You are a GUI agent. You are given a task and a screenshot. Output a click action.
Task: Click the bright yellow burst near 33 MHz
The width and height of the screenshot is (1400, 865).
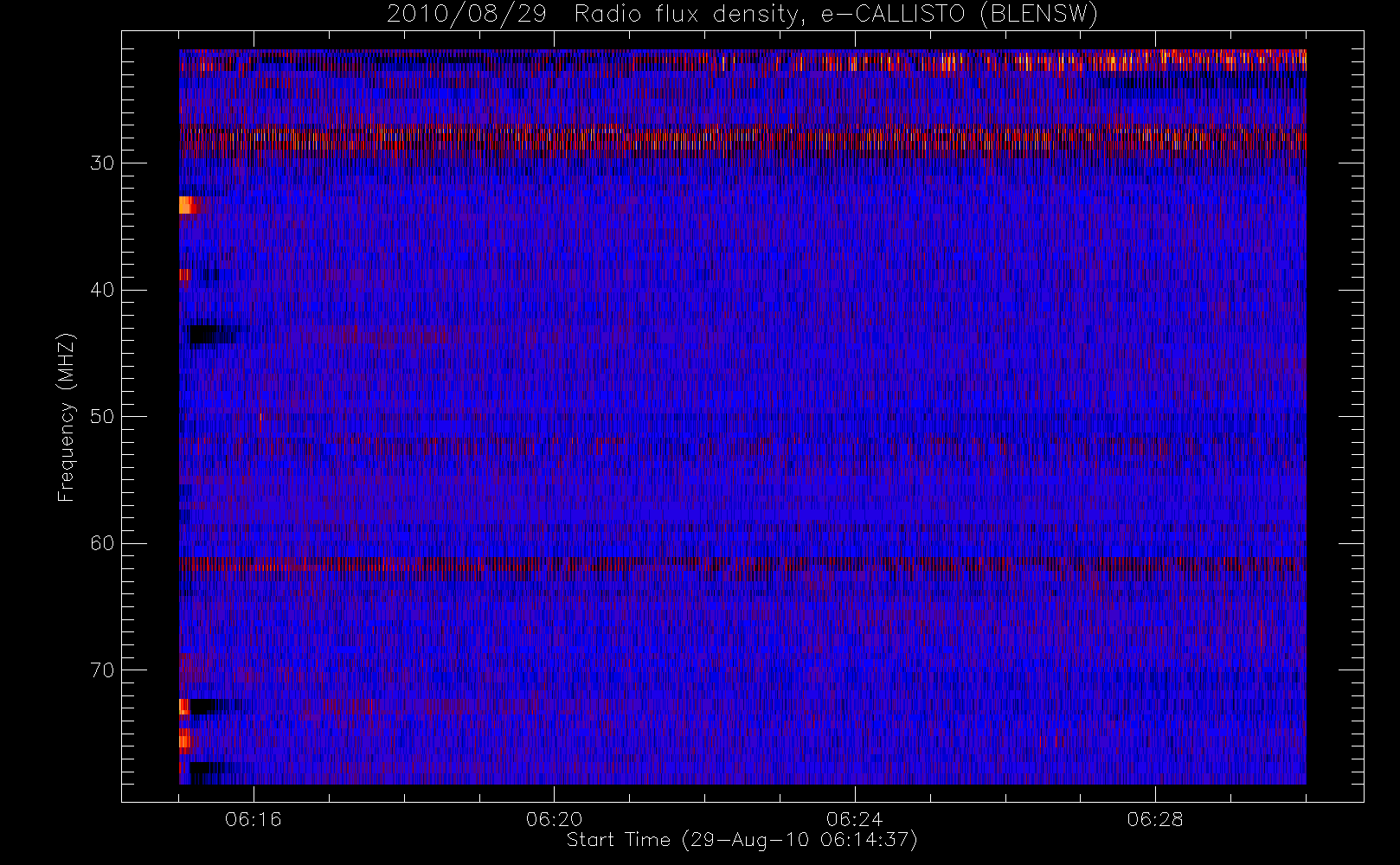[x=188, y=205]
